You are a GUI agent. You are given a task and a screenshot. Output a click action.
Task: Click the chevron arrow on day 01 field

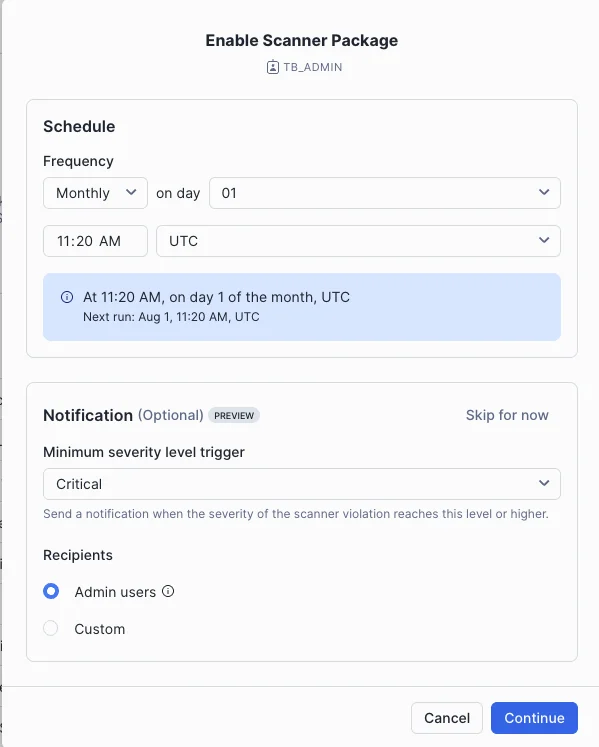pyautogui.click(x=544, y=192)
